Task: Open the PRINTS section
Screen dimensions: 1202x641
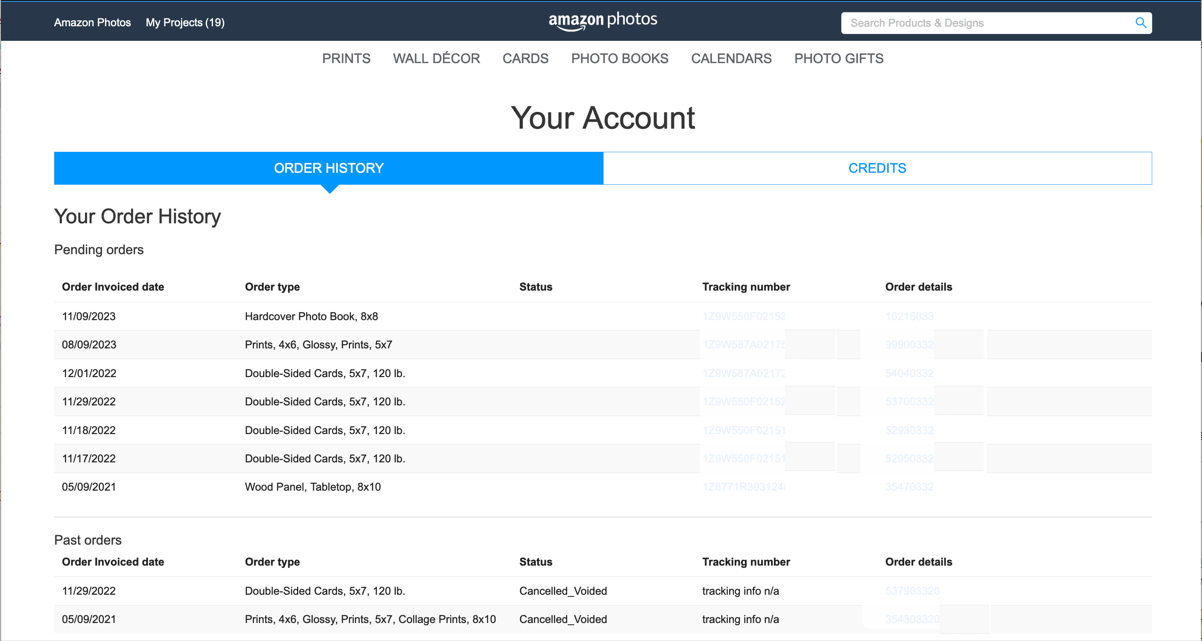Action: 346,58
